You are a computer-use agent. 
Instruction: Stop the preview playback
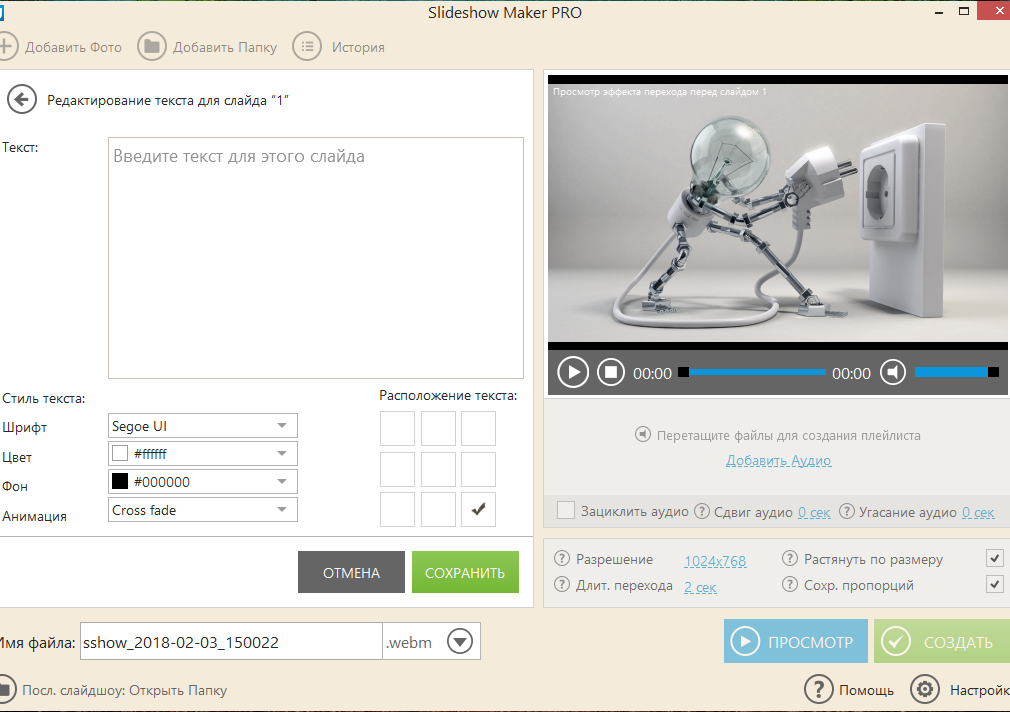click(x=611, y=372)
